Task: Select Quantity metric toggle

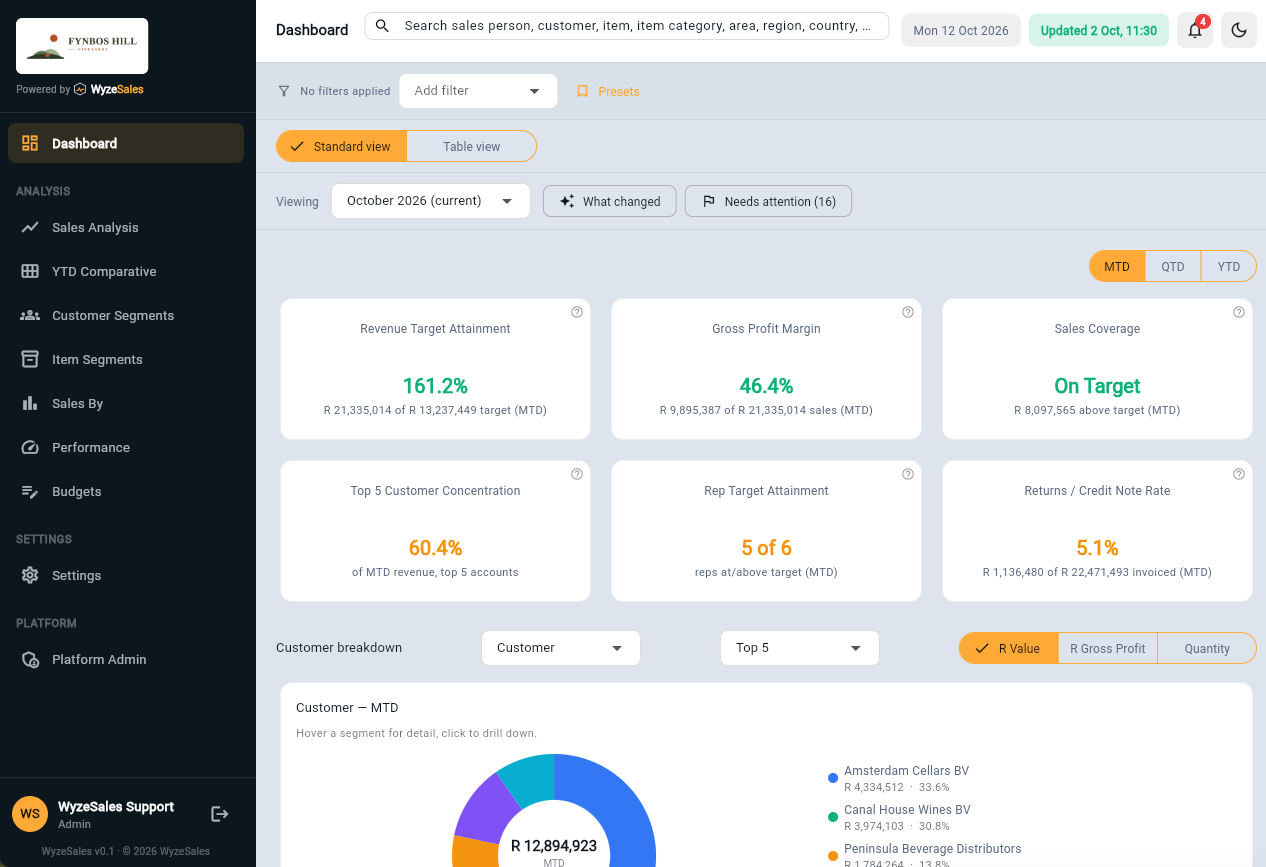Action: tap(1207, 648)
